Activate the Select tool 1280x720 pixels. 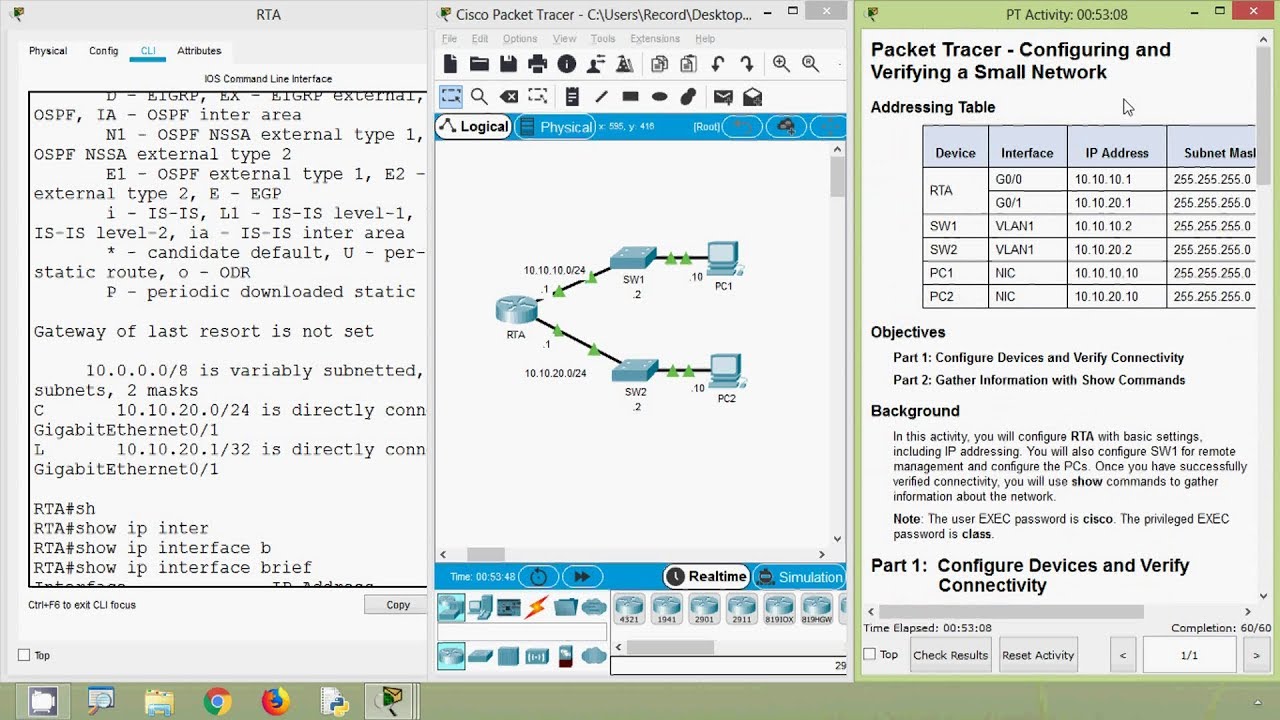click(451, 97)
